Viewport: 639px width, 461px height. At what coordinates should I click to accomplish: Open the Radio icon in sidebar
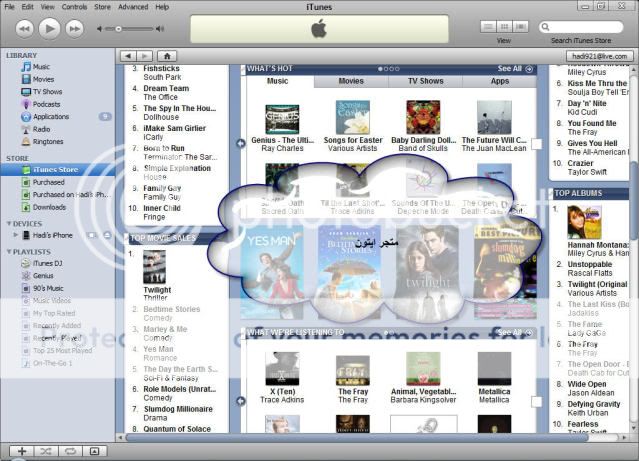tap(26, 129)
